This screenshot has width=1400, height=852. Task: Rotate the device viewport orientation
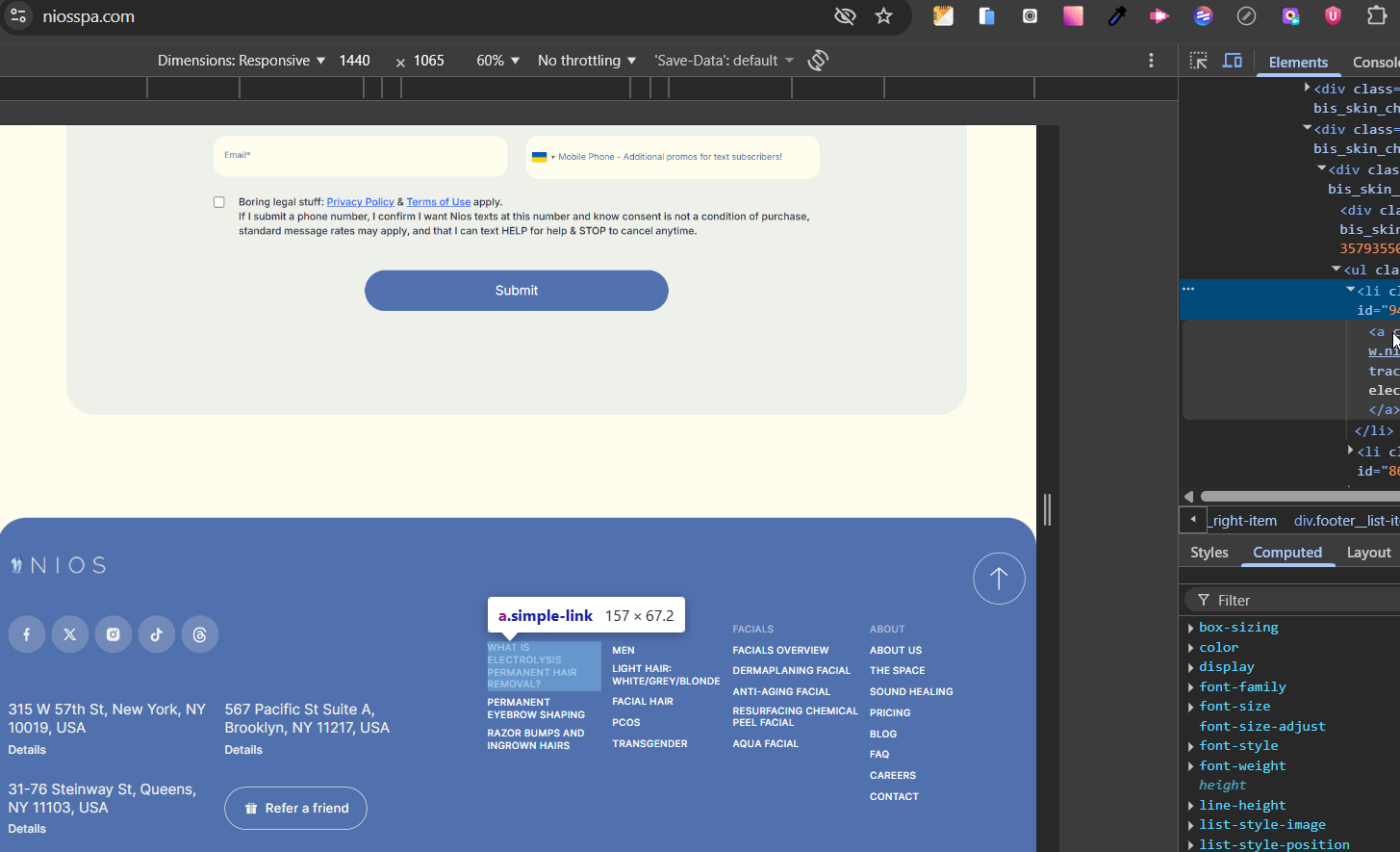(818, 60)
